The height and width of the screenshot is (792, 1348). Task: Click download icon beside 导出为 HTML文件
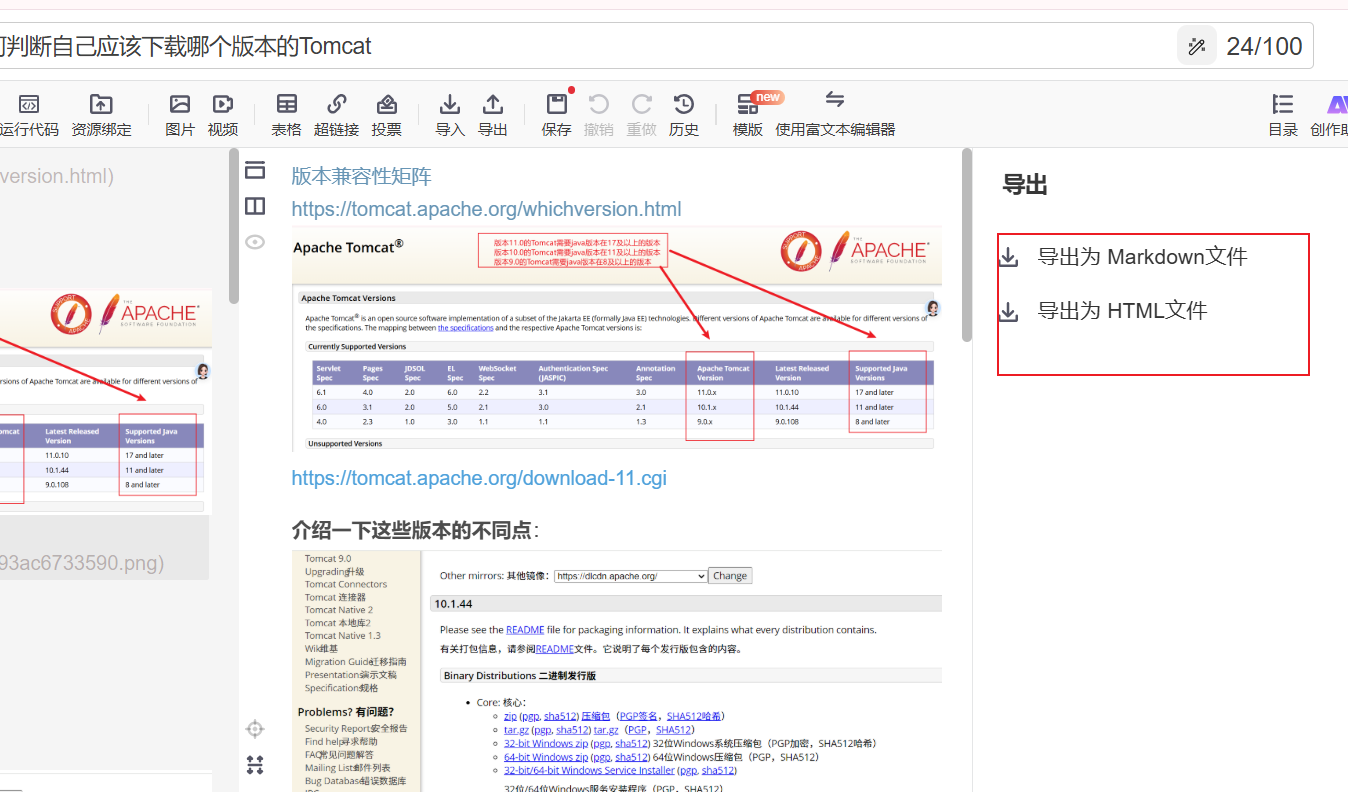tap(1010, 312)
